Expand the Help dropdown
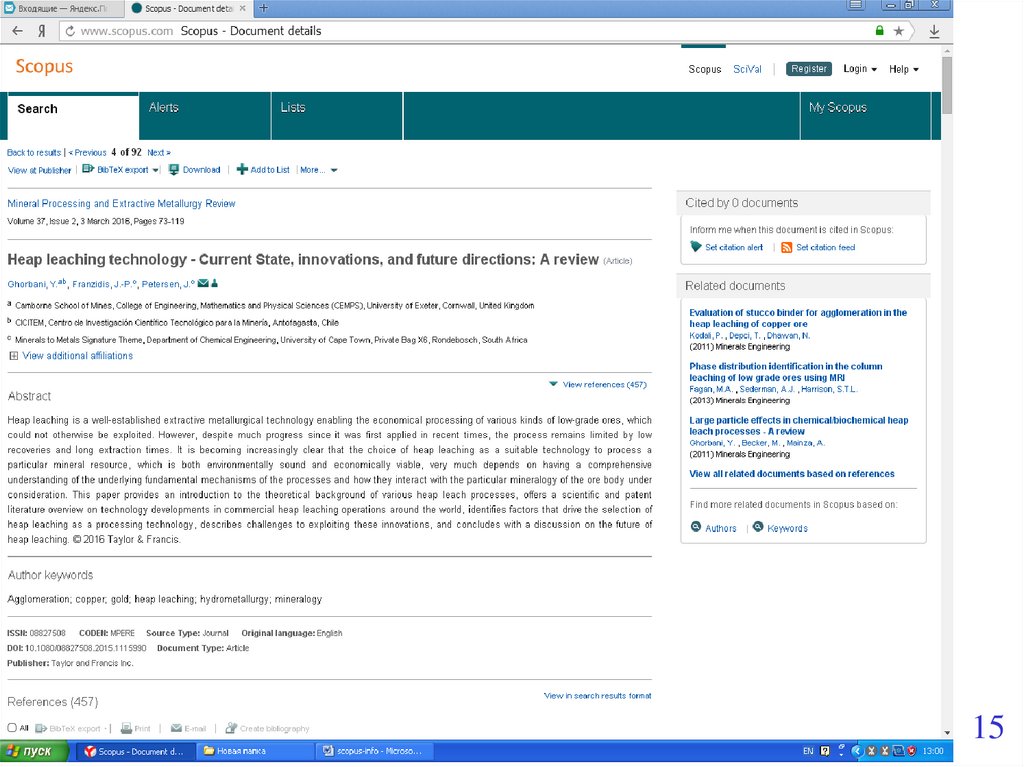 click(x=903, y=69)
